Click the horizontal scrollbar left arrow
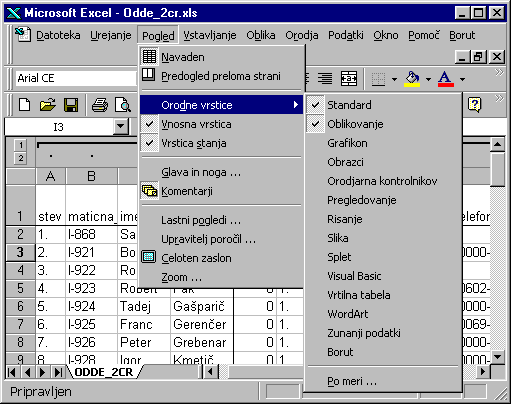Image resolution: width=511 pixels, height=404 pixels. 210,372
